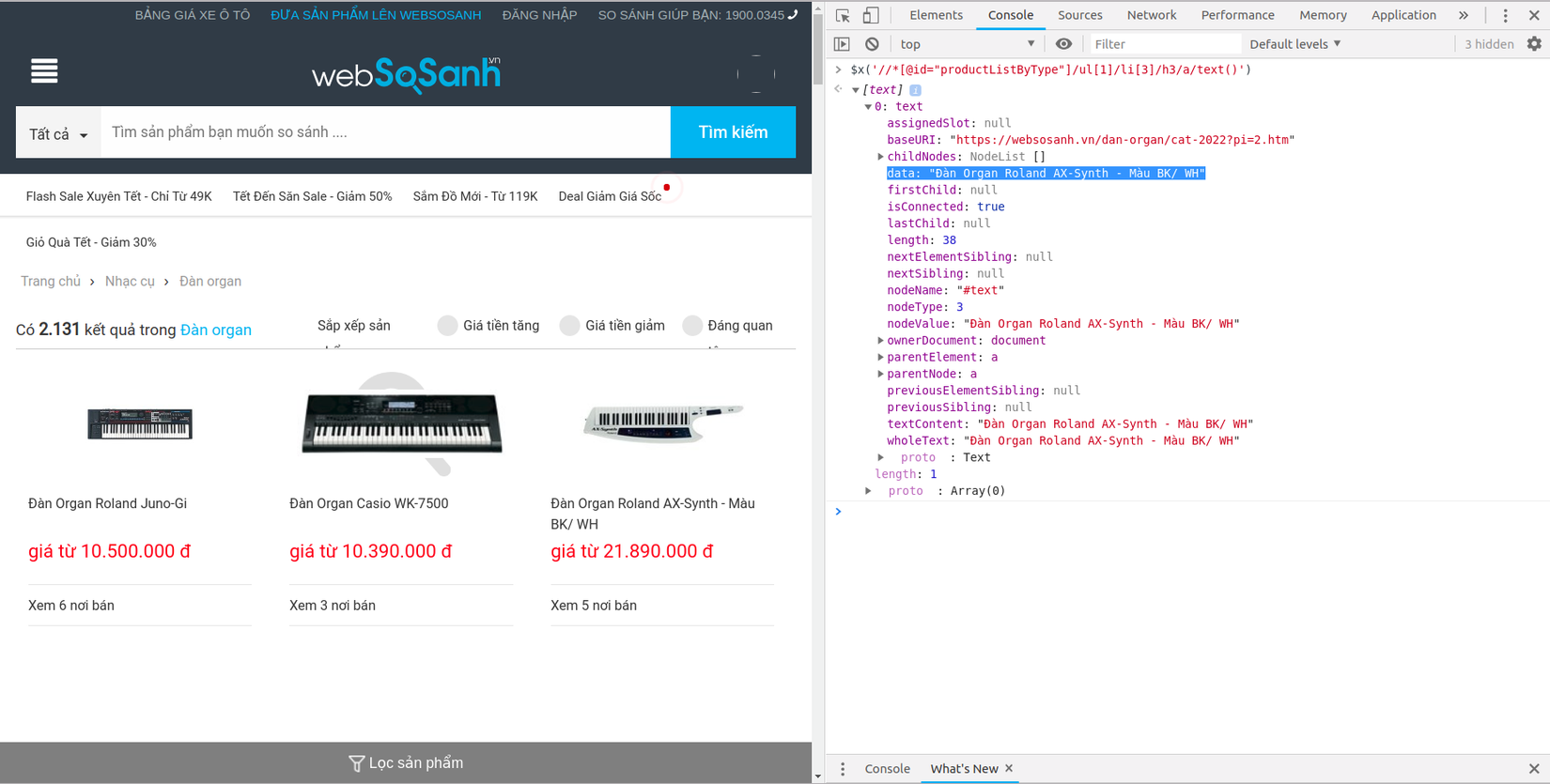Viewport: 1550px width, 784px height.
Task: Click the webpage vertical scrollbar thumb
Action: [x=818, y=49]
